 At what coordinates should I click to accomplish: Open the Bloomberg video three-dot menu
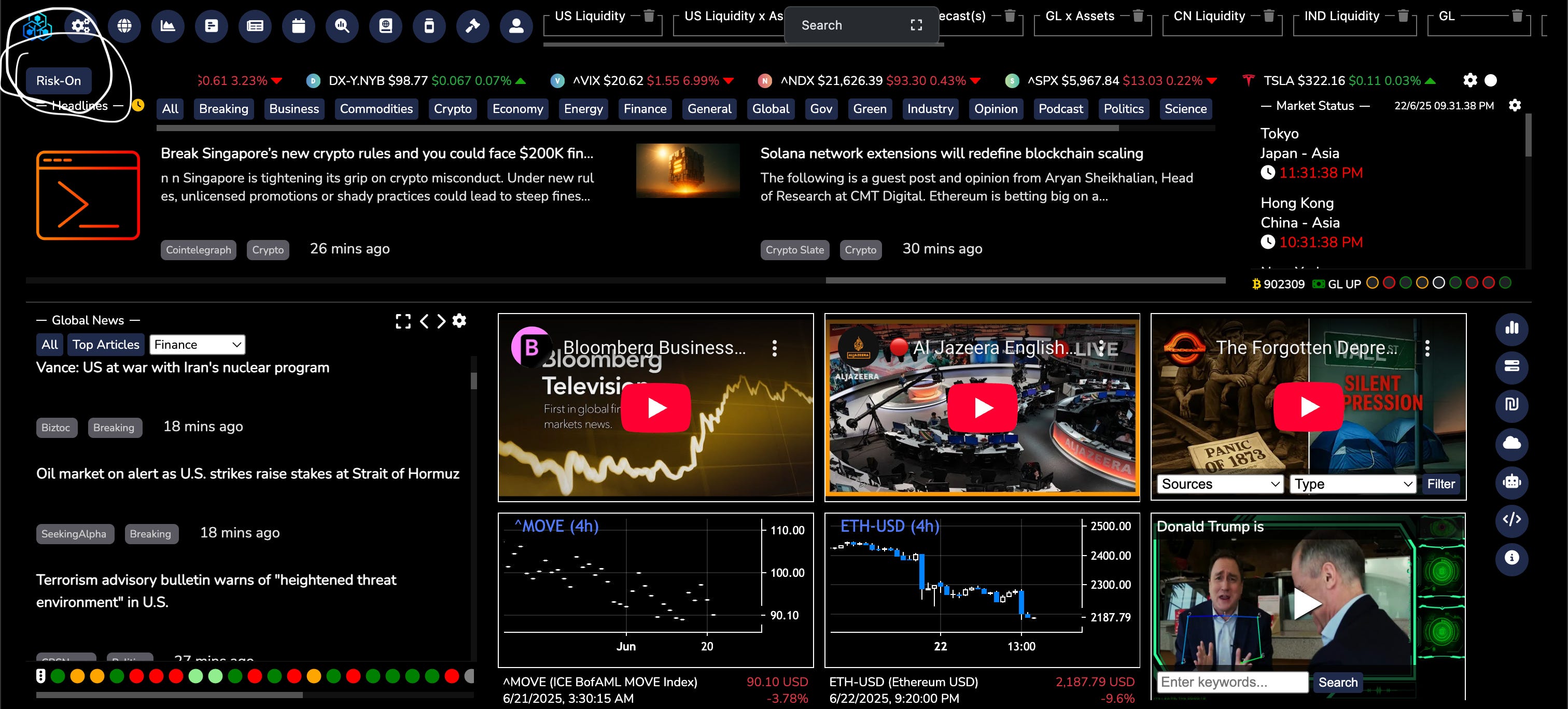pyautogui.click(x=774, y=348)
